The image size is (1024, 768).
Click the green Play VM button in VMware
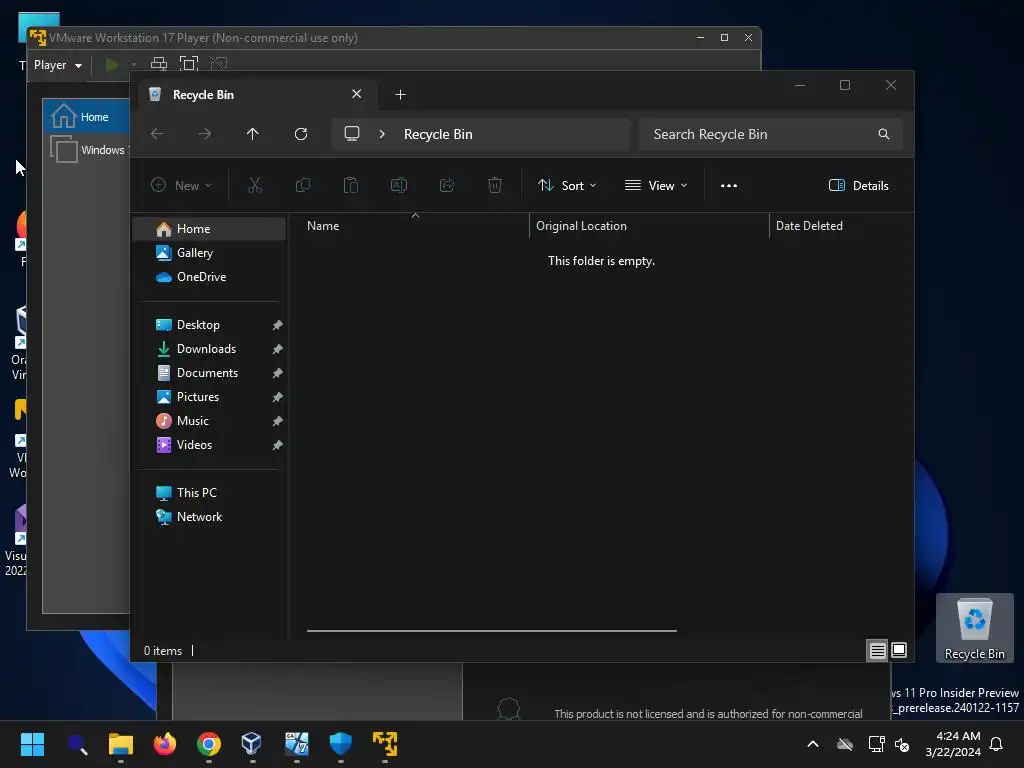112,64
